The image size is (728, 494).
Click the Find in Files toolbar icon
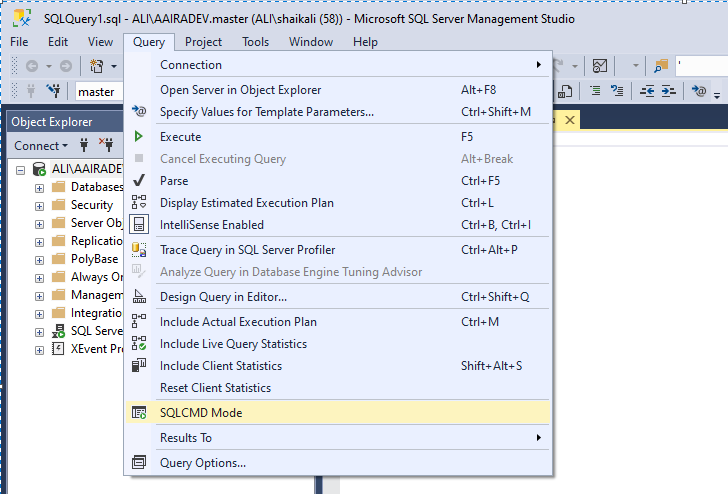coord(661,66)
